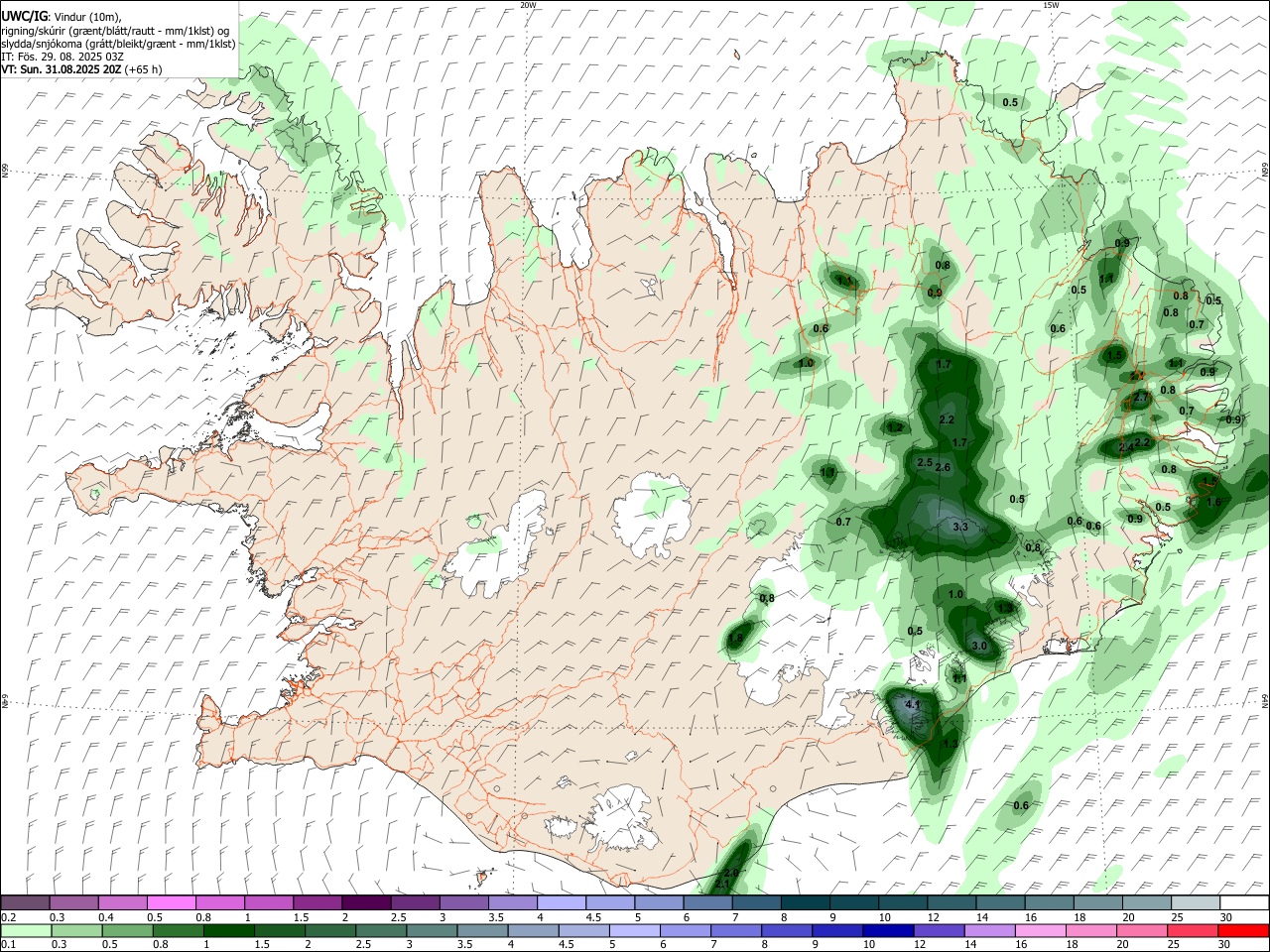The image size is (1270, 952).
Task: Click the 1.6 value at east coast
Action: [1213, 503]
